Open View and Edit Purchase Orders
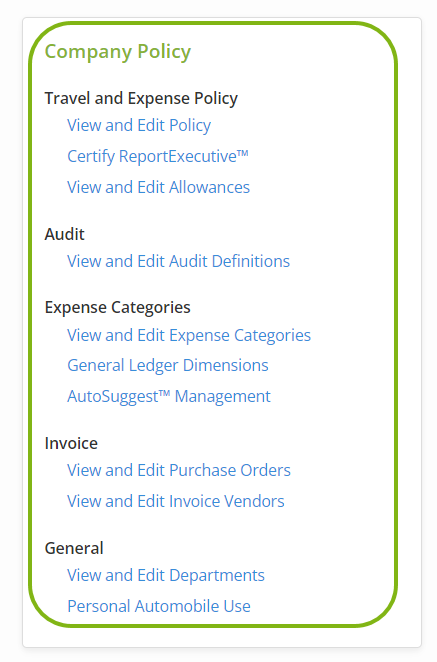The width and height of the screenshot is (437, 662). coord(179,470)
